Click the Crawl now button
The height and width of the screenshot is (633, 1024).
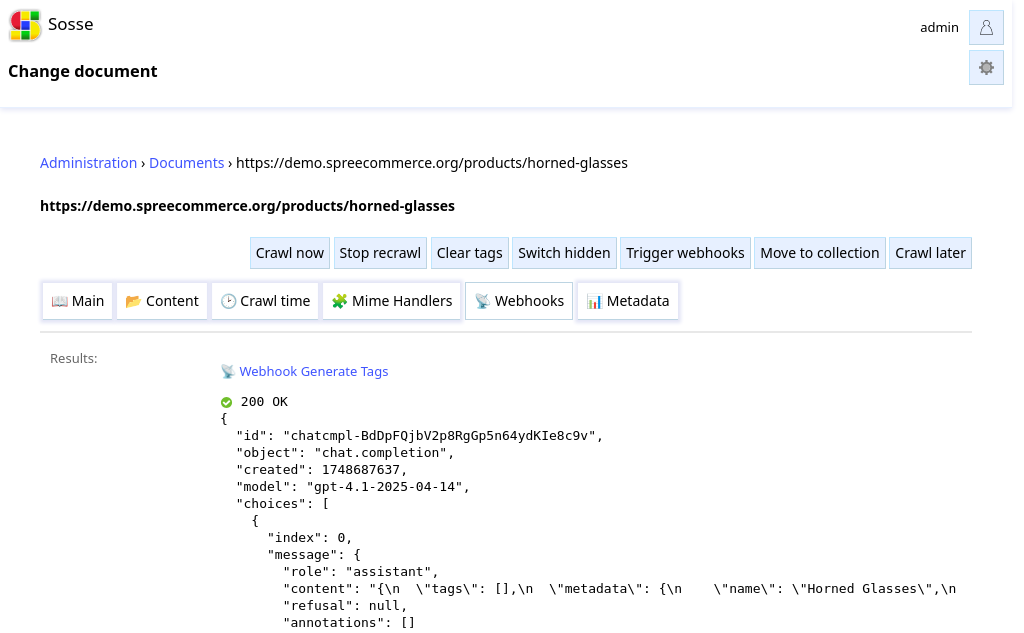click(x=290, y=253)
